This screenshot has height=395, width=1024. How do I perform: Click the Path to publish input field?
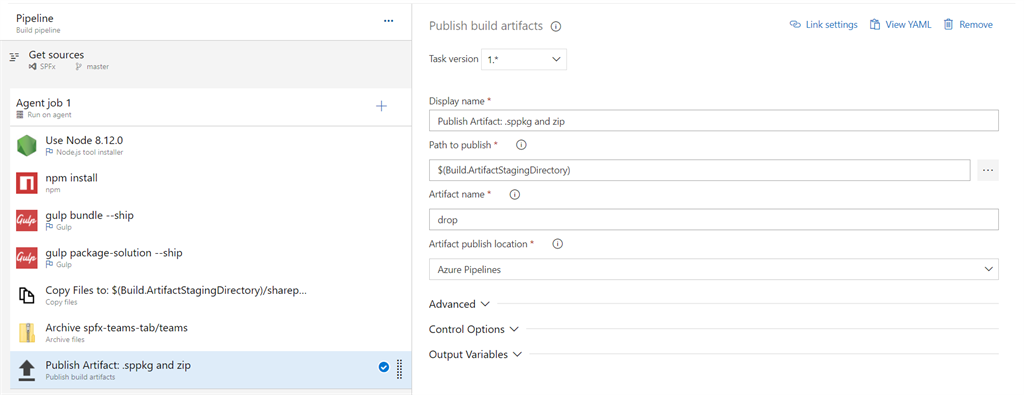[x=699, y=170]
